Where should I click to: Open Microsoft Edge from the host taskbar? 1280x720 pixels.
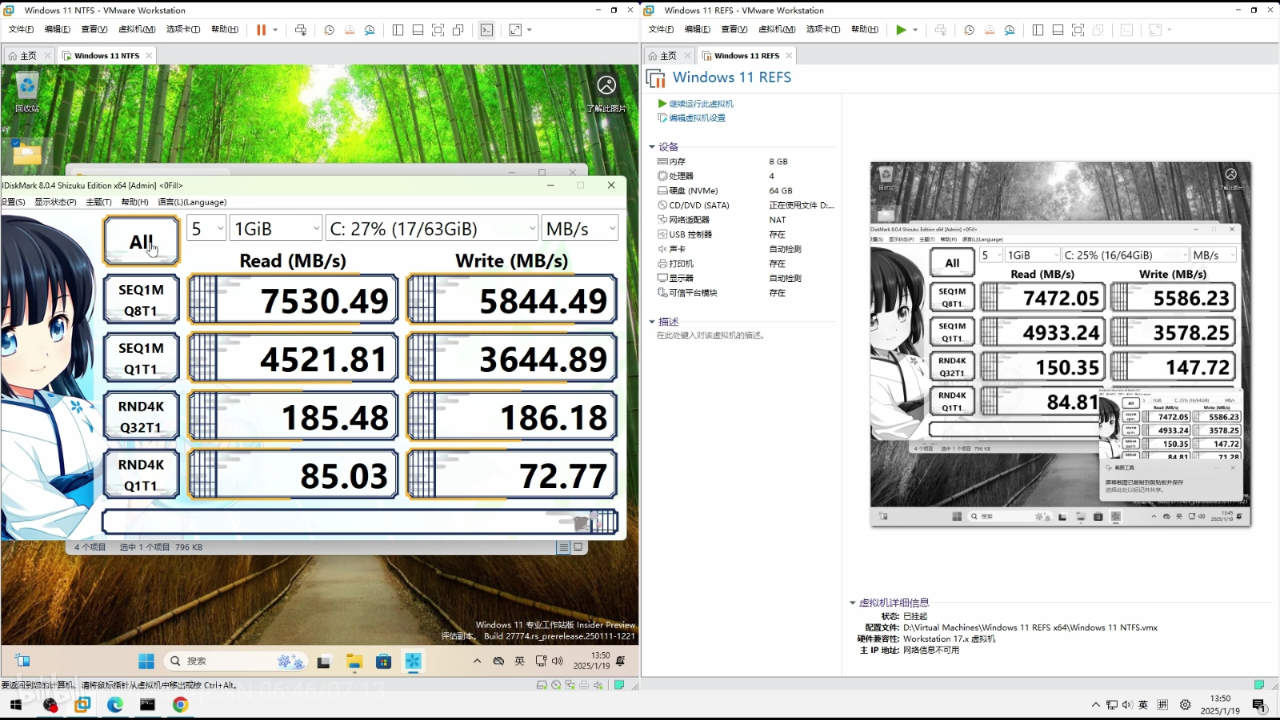click(x=115, y=705)
